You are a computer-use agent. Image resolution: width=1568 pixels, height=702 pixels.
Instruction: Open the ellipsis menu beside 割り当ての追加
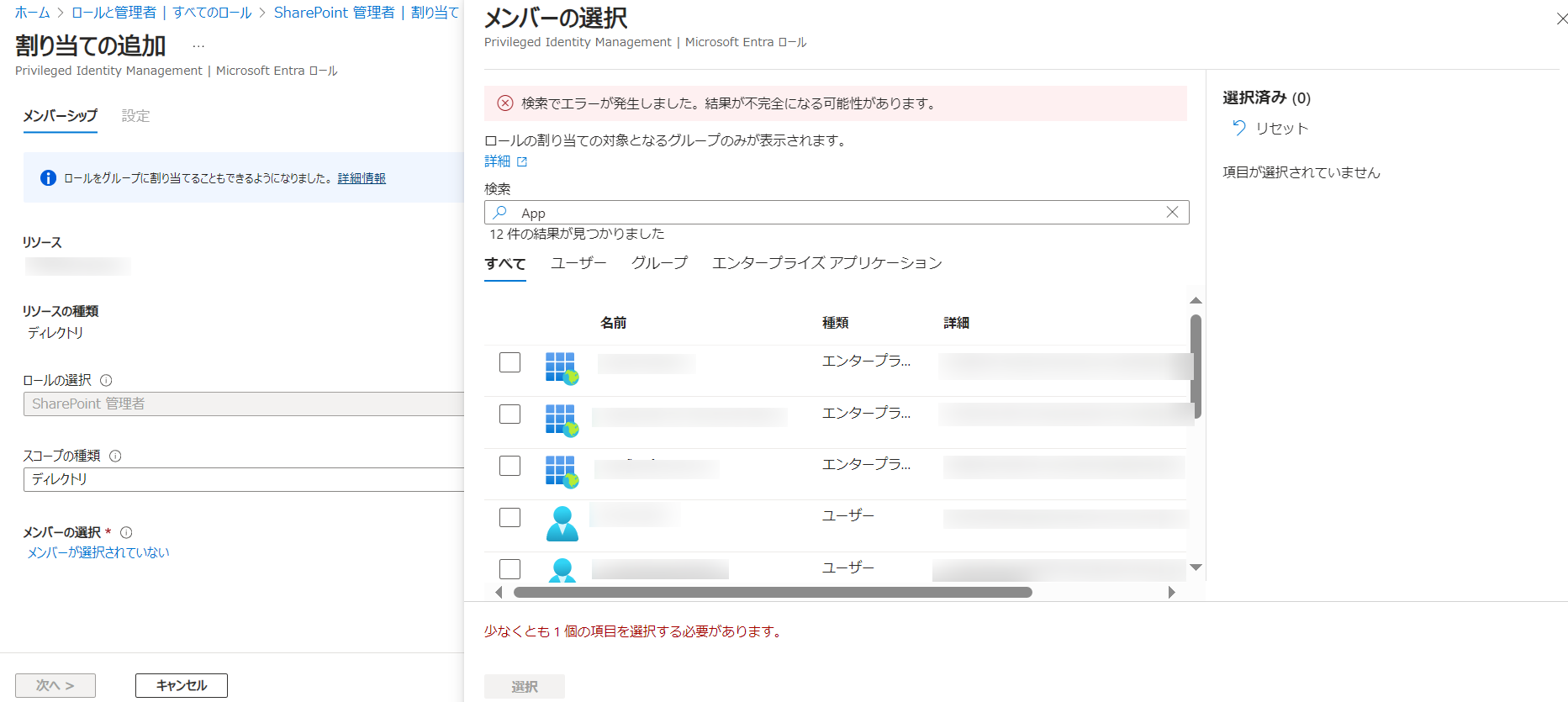(x=198, y=46)
